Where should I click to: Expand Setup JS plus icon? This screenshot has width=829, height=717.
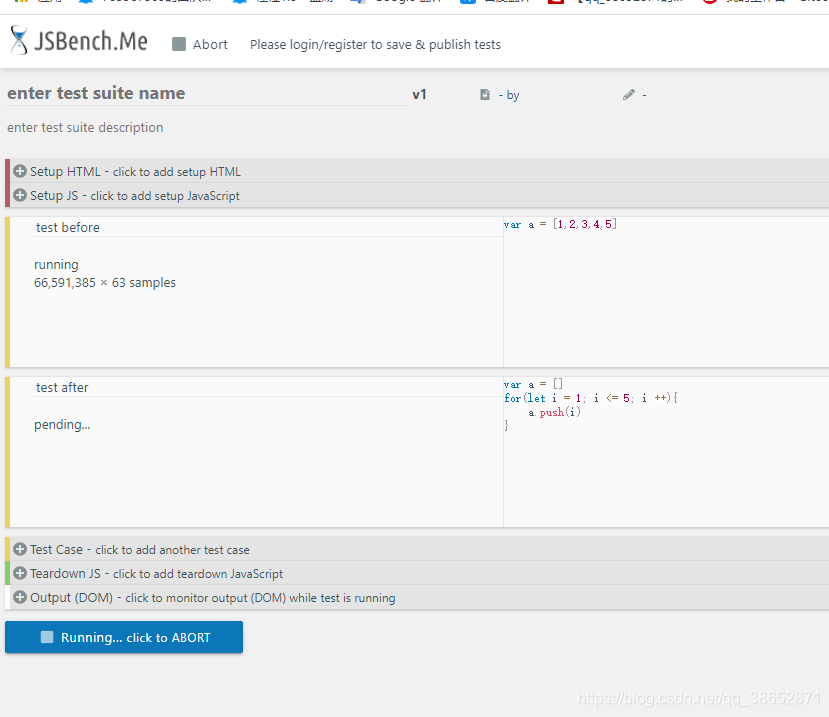pos(20,195)
